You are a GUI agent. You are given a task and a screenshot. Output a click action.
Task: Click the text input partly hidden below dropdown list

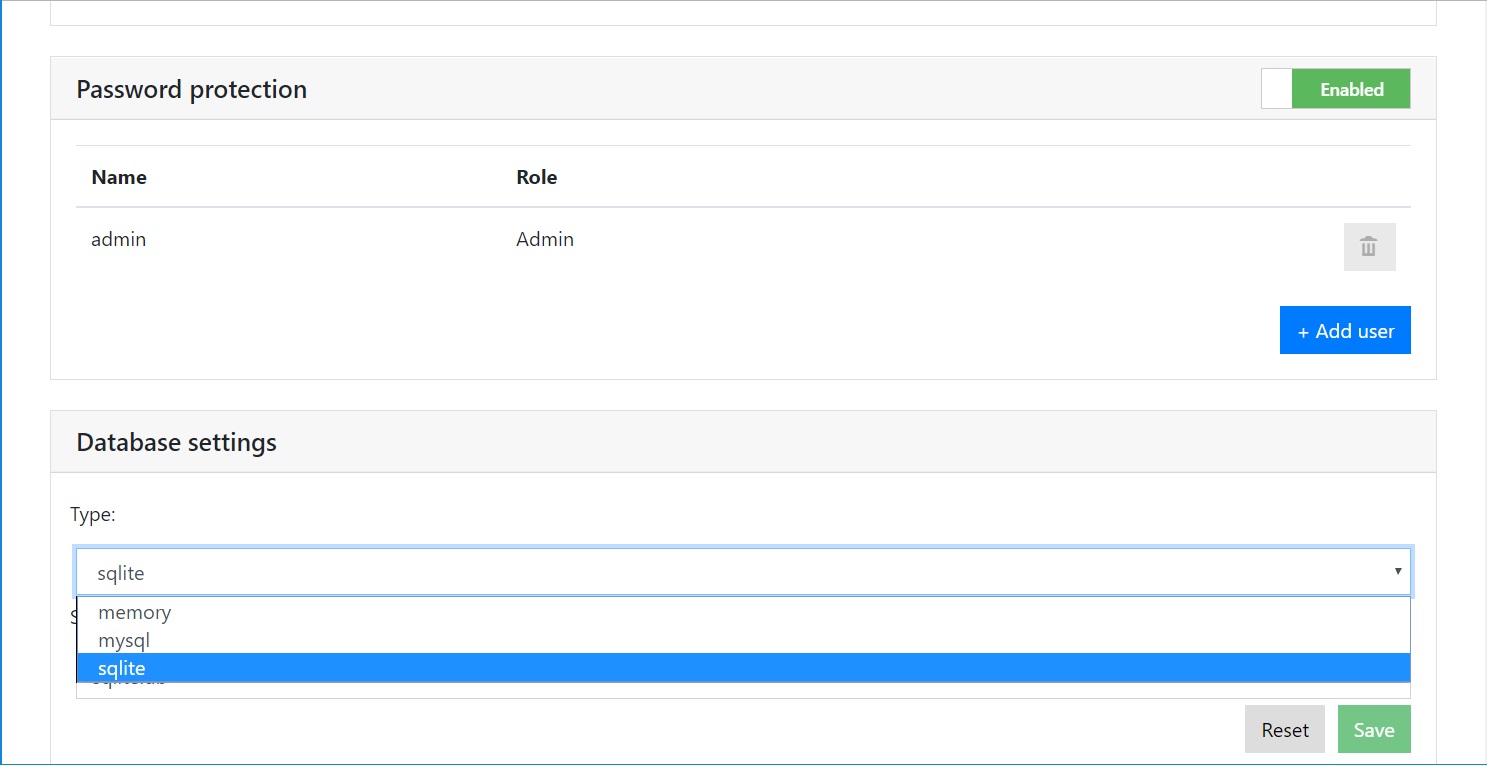(x=700, y=690)
